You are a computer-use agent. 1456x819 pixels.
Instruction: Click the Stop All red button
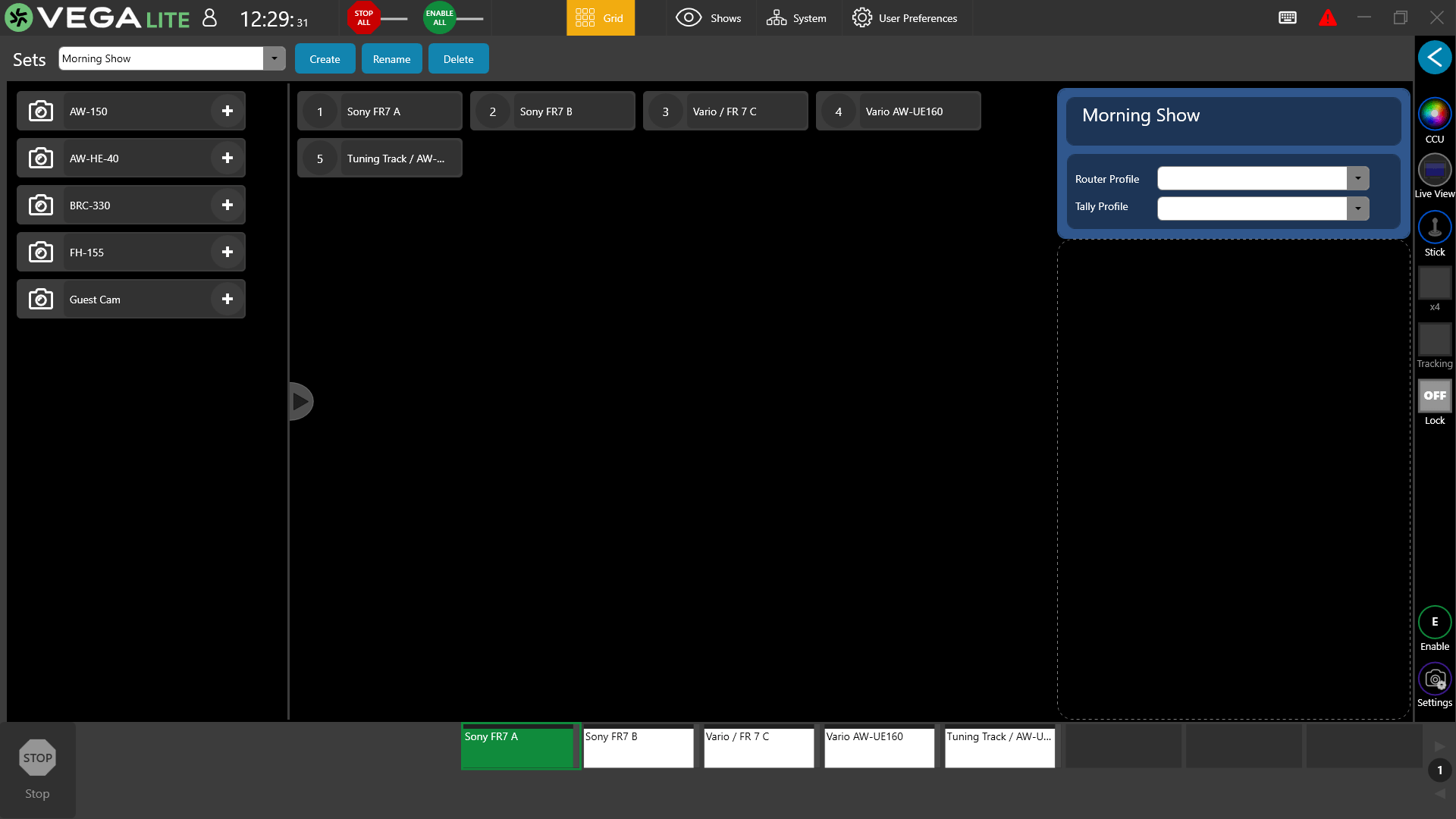[363, 17]
